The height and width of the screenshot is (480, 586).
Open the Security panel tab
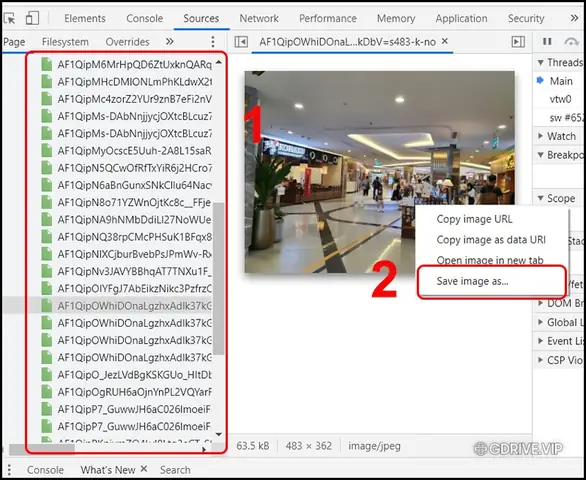526,18
